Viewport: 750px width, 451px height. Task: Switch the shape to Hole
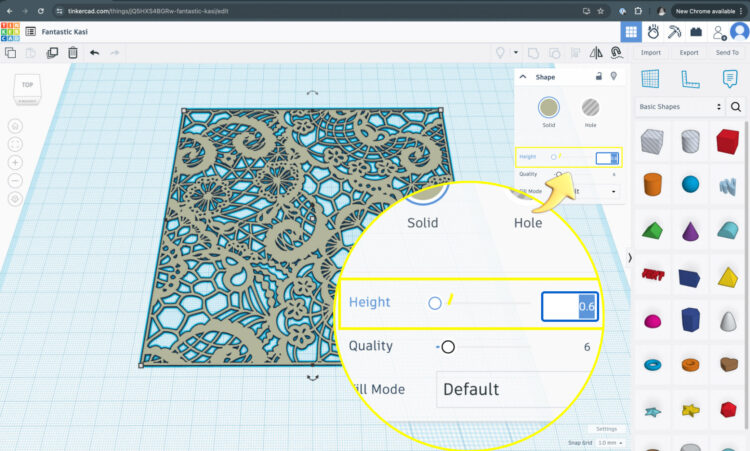(592, 107)
